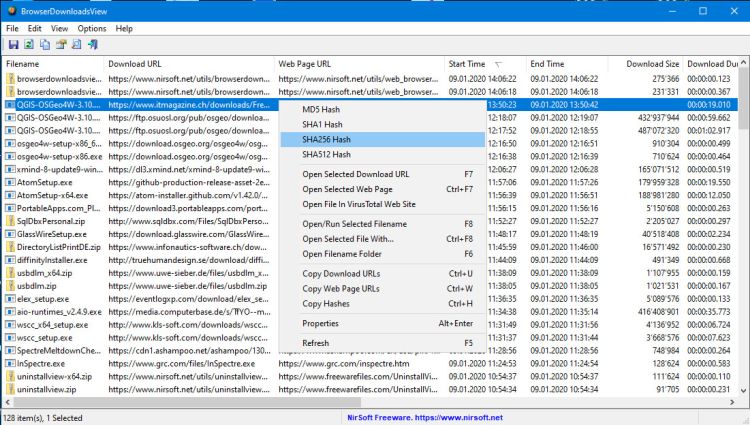Sort by Start Time column header
Image resolution: width=750 pixels, height=425 pixels.
tap(485, 64)
